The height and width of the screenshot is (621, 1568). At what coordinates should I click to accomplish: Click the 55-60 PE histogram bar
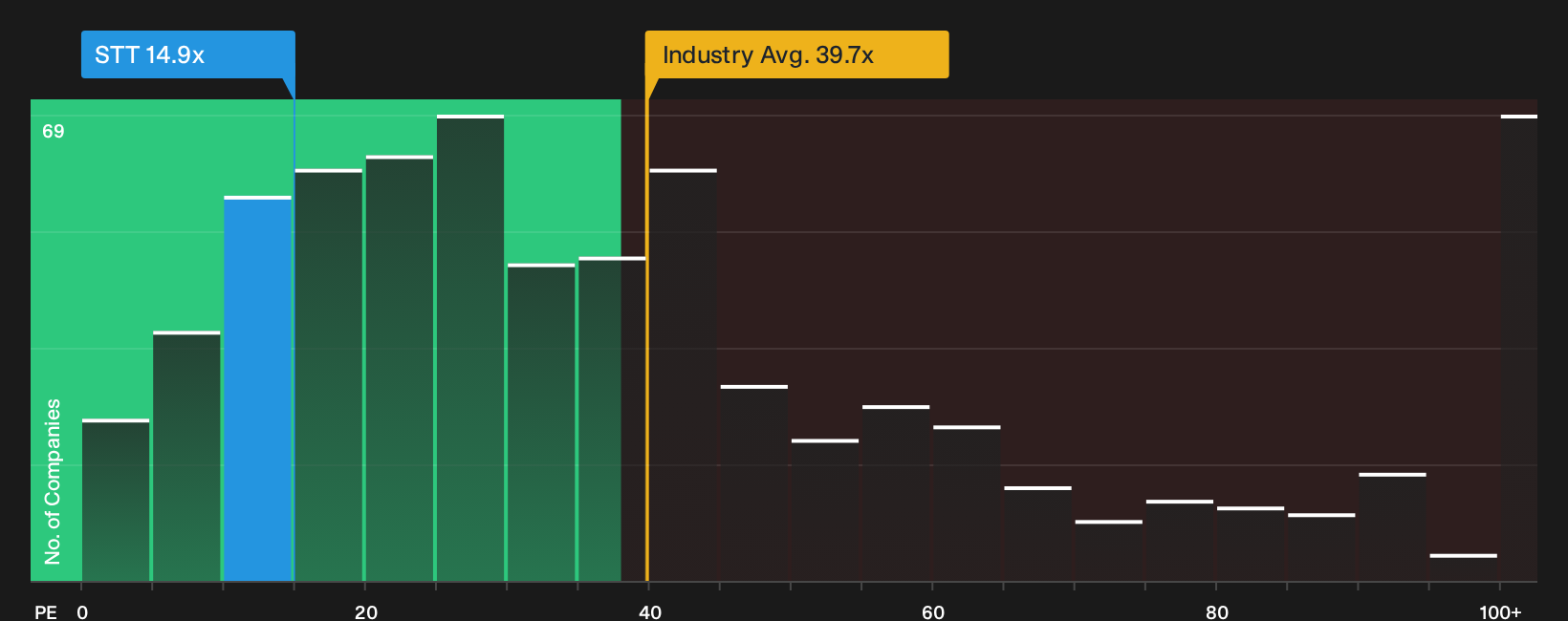pyautogui.click(x=896, y=493)
